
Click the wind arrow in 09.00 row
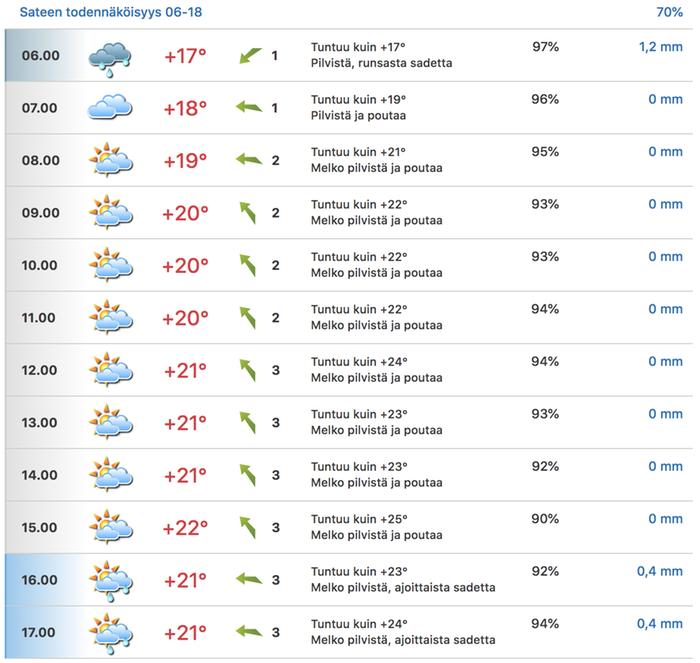point(248,213)
